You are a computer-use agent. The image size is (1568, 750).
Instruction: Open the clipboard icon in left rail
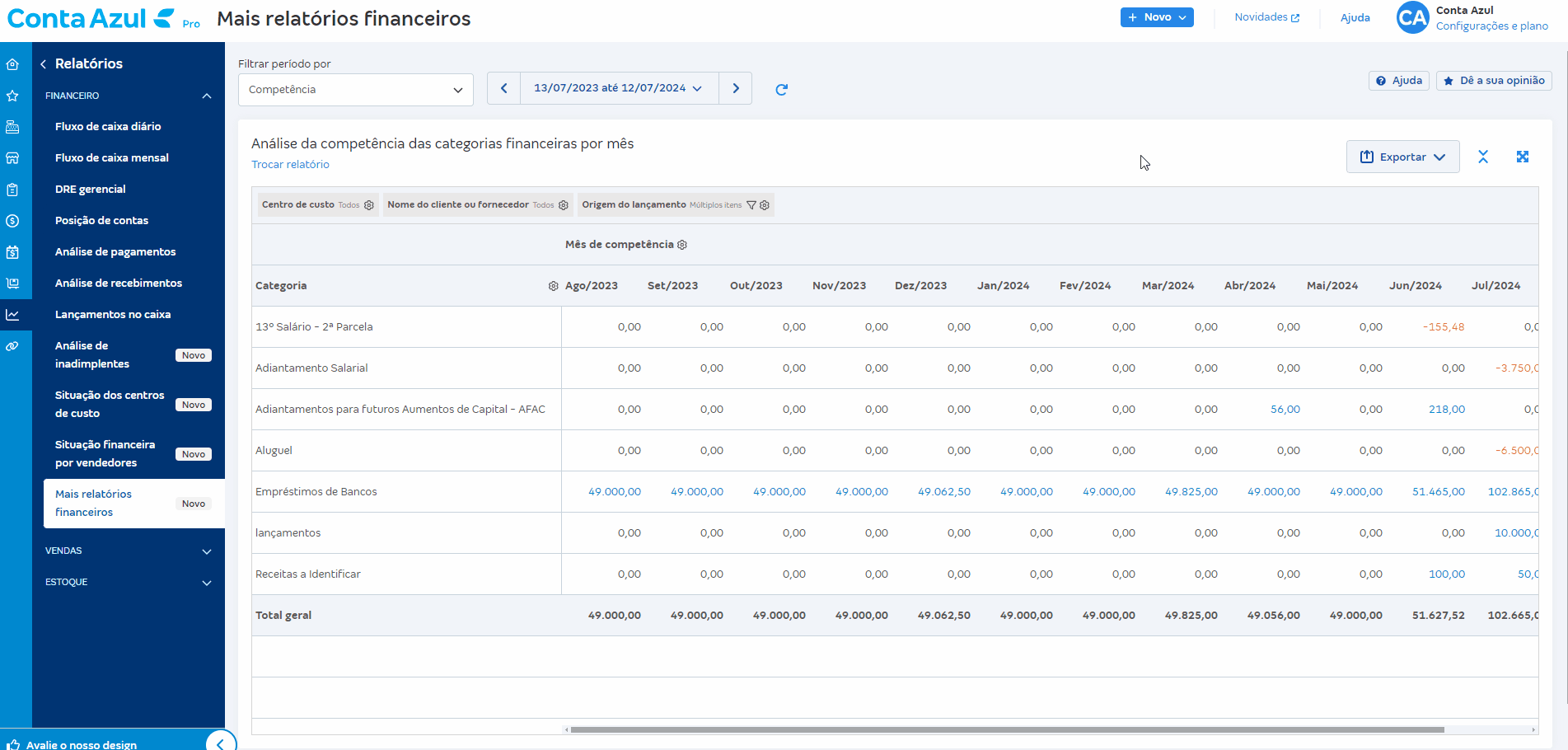(x=12, y=190)
